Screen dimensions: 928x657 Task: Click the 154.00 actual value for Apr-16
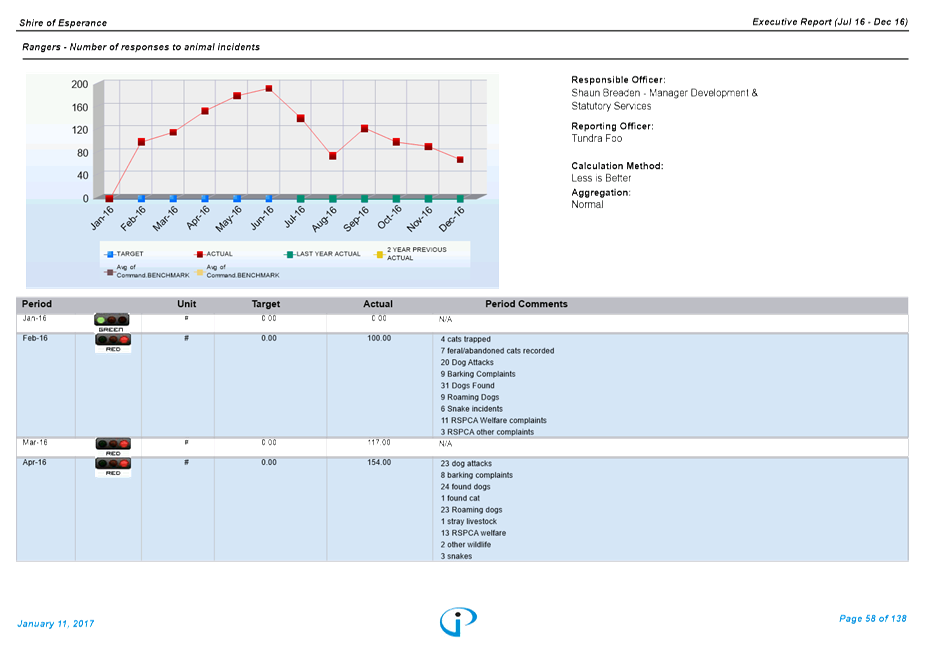pos(379,463)
